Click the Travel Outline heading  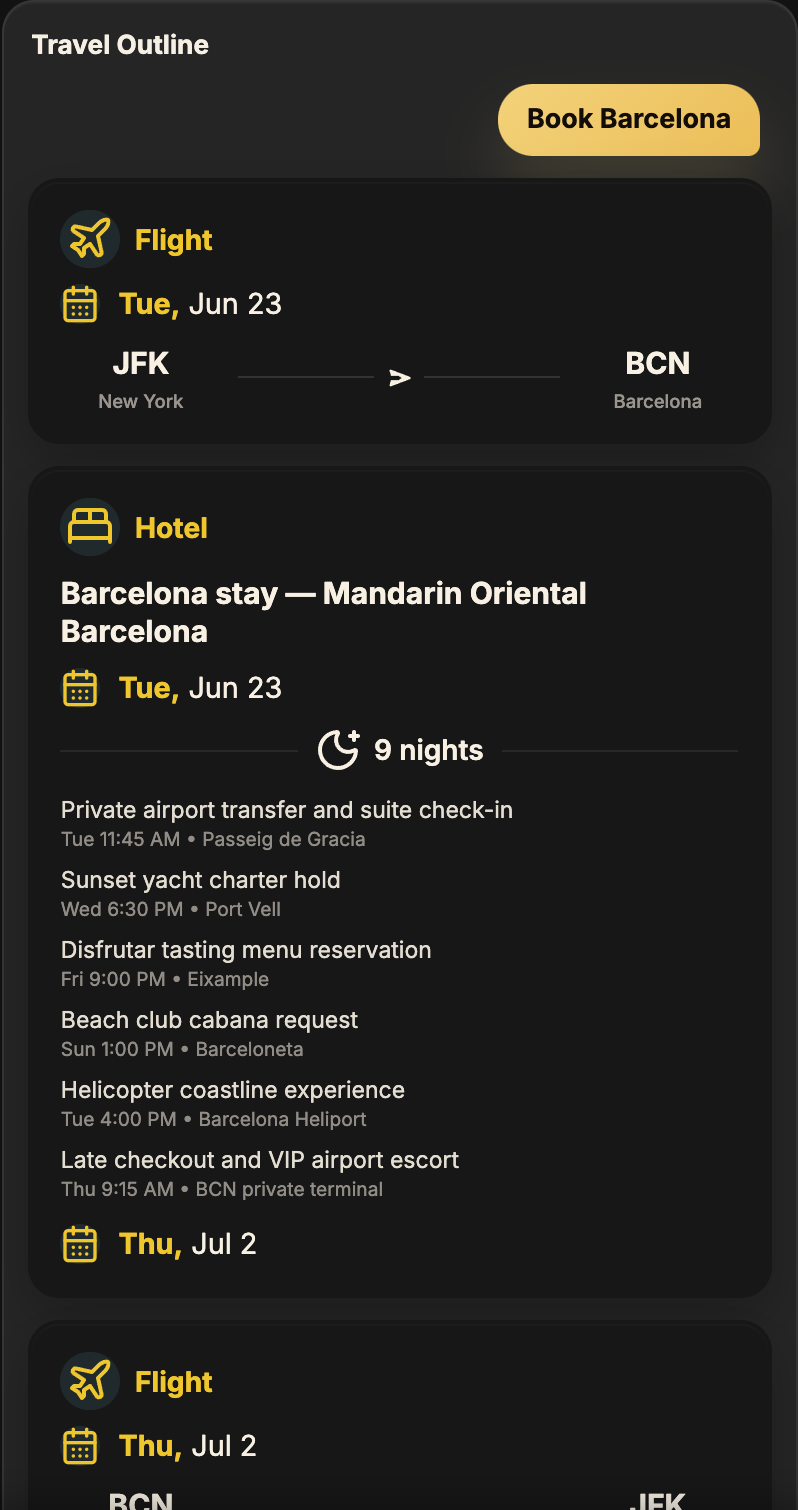click(120, 45)
